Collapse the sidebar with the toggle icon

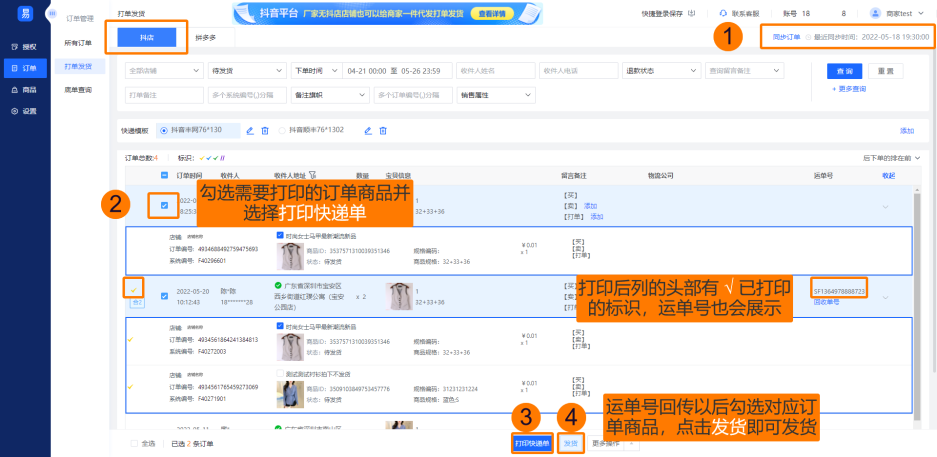(53, 13)
